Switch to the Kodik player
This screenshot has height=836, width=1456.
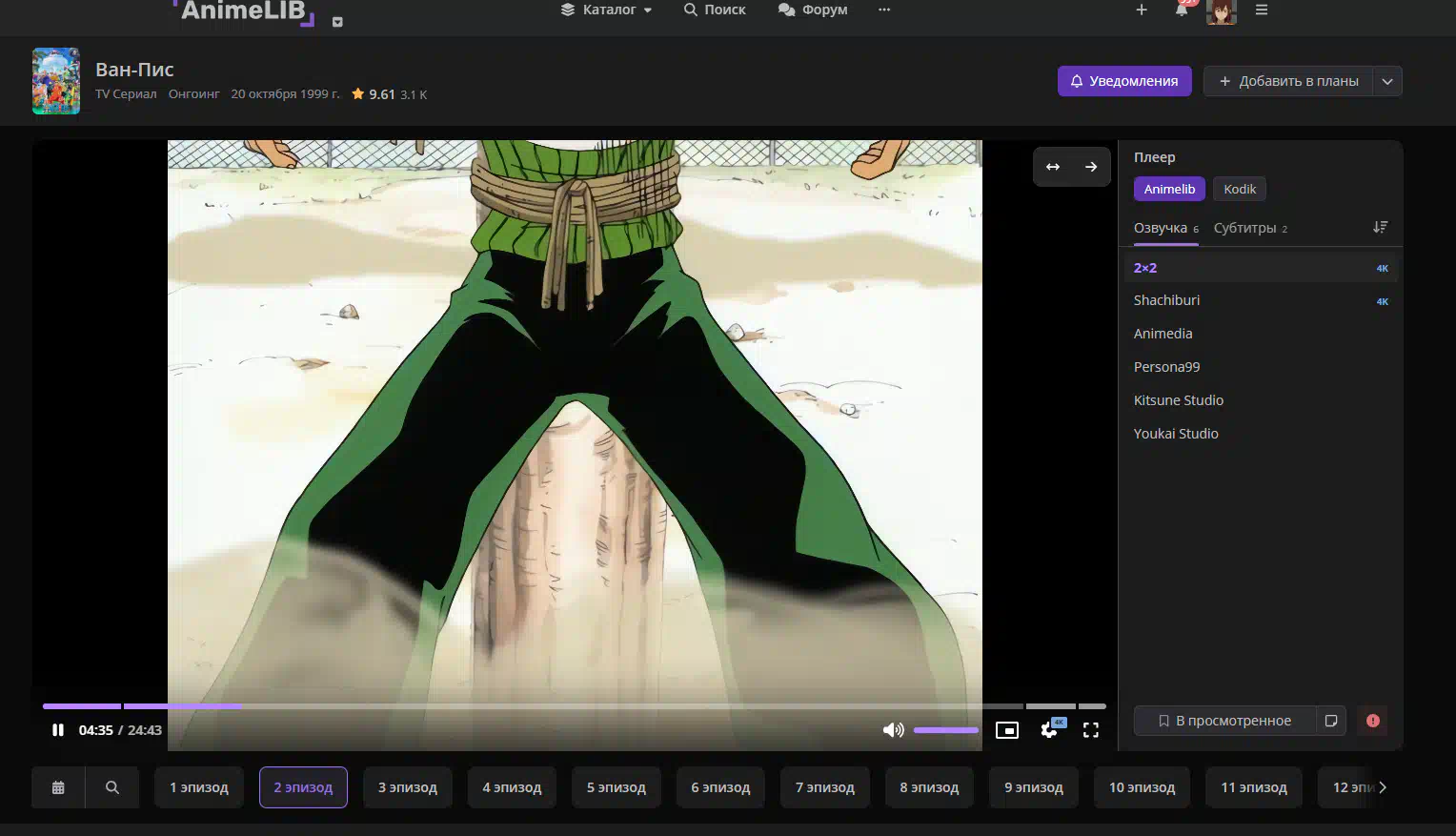coord(1240,189)
